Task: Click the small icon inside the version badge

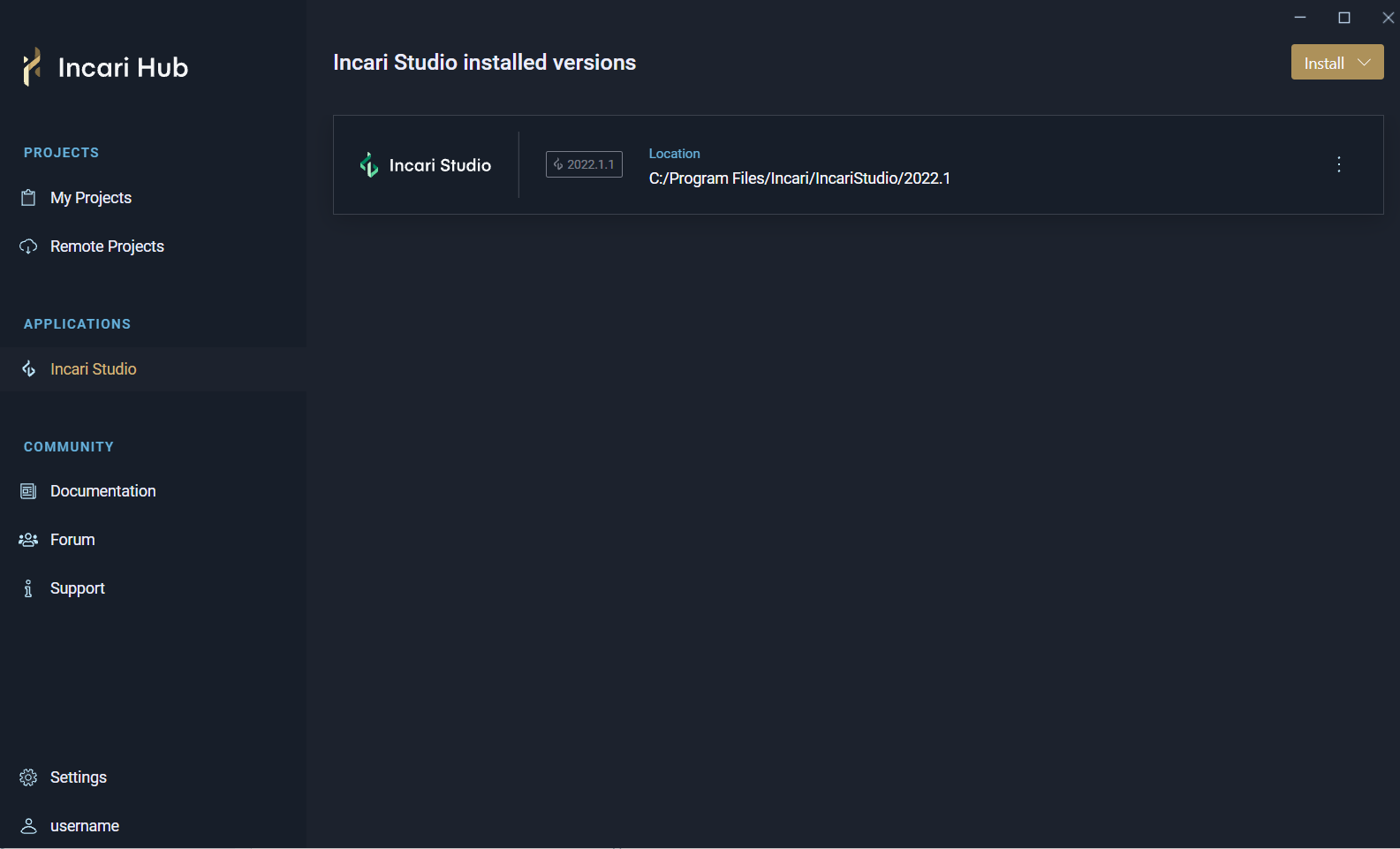Action: coord(558,164)
